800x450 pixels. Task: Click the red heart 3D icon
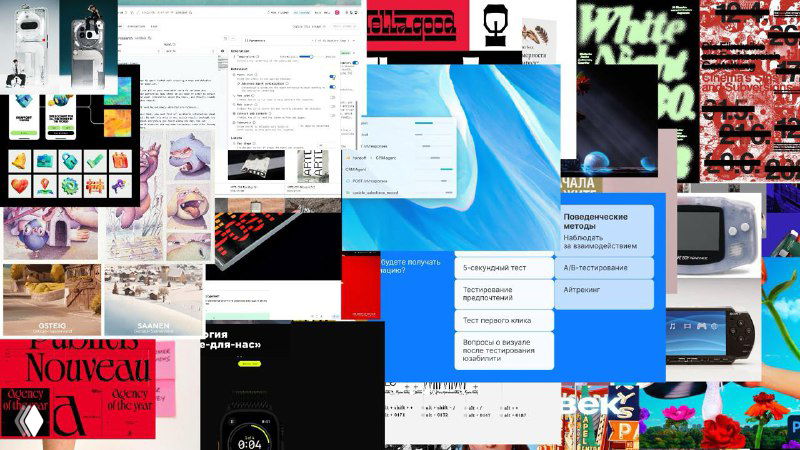(x=19, y=186)
